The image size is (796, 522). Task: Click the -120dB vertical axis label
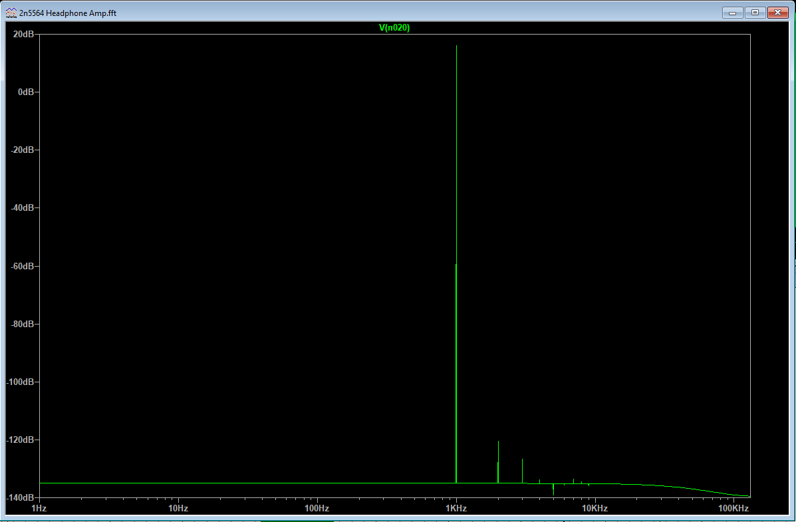tap(20, 440)
